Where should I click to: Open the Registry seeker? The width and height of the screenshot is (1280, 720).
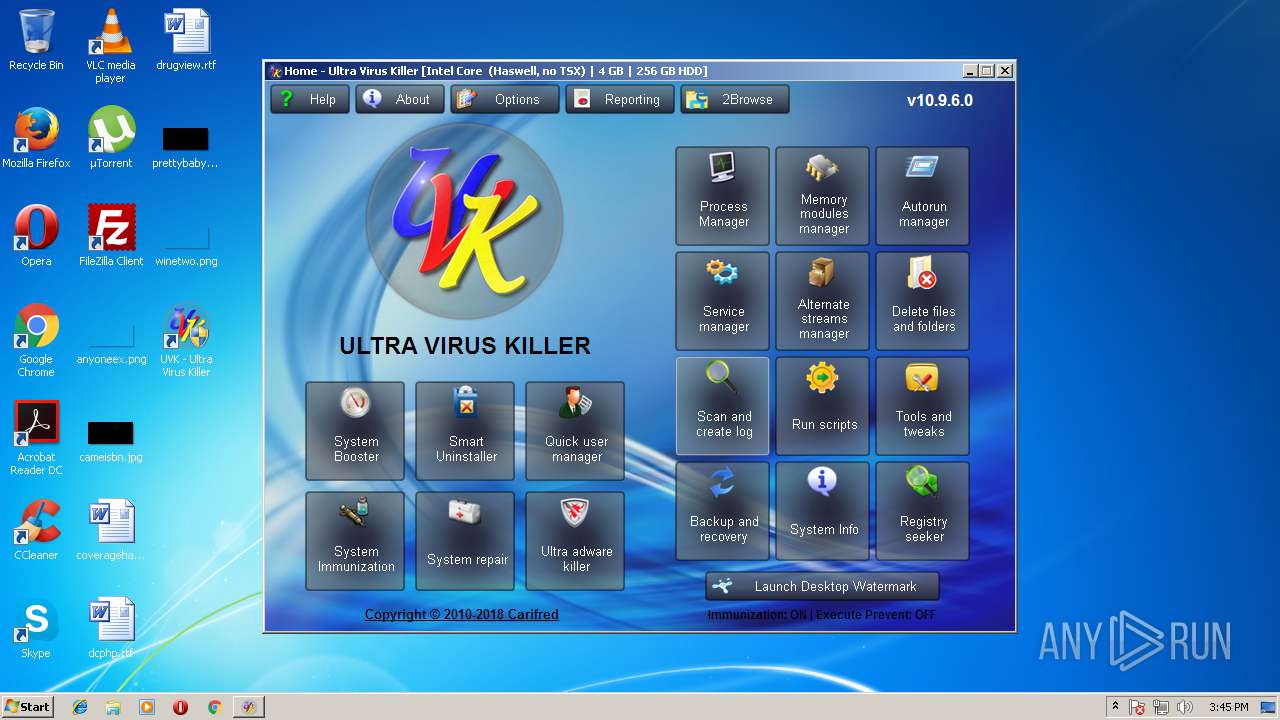[x=923, y=511]
